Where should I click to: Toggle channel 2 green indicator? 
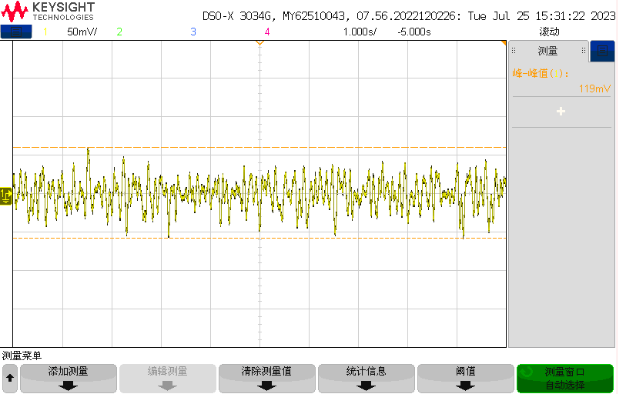click(x=119, y=32)
